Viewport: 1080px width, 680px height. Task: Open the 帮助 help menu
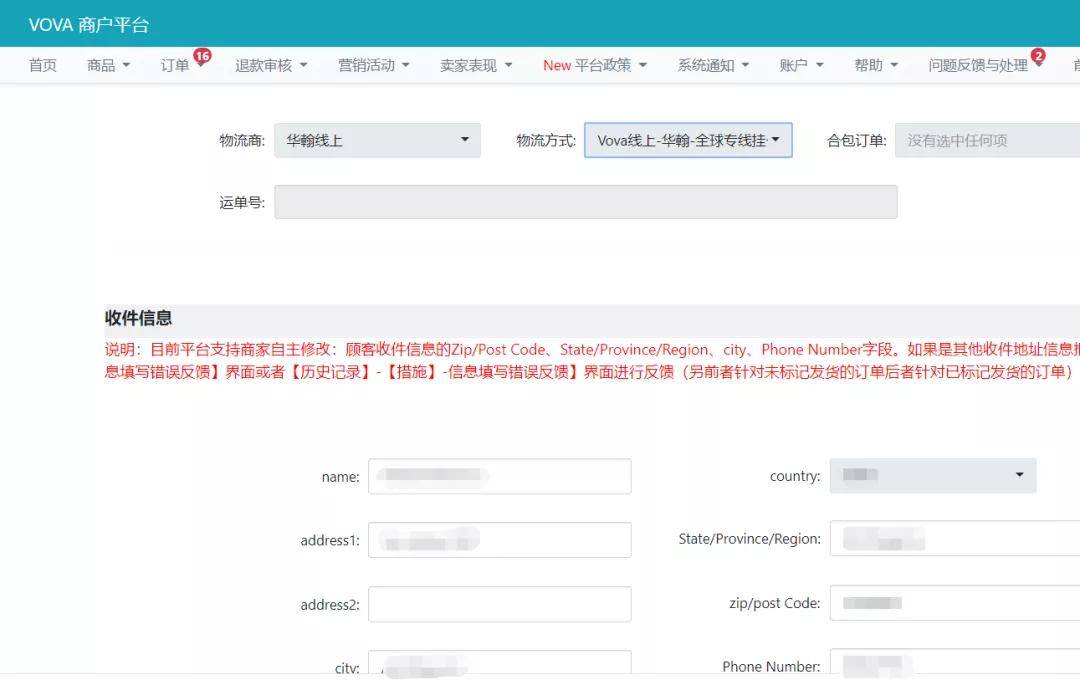876,65
